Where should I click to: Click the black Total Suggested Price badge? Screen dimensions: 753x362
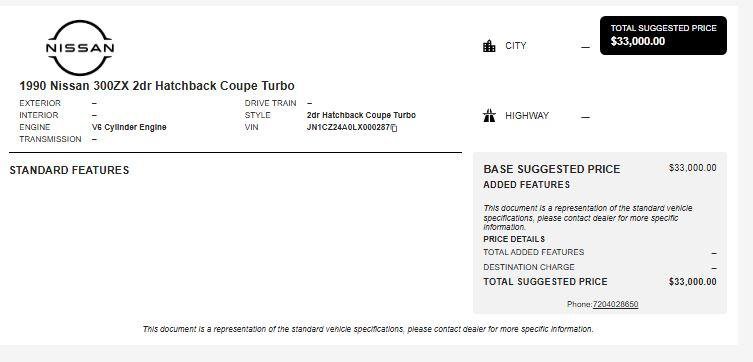[663, 36]
